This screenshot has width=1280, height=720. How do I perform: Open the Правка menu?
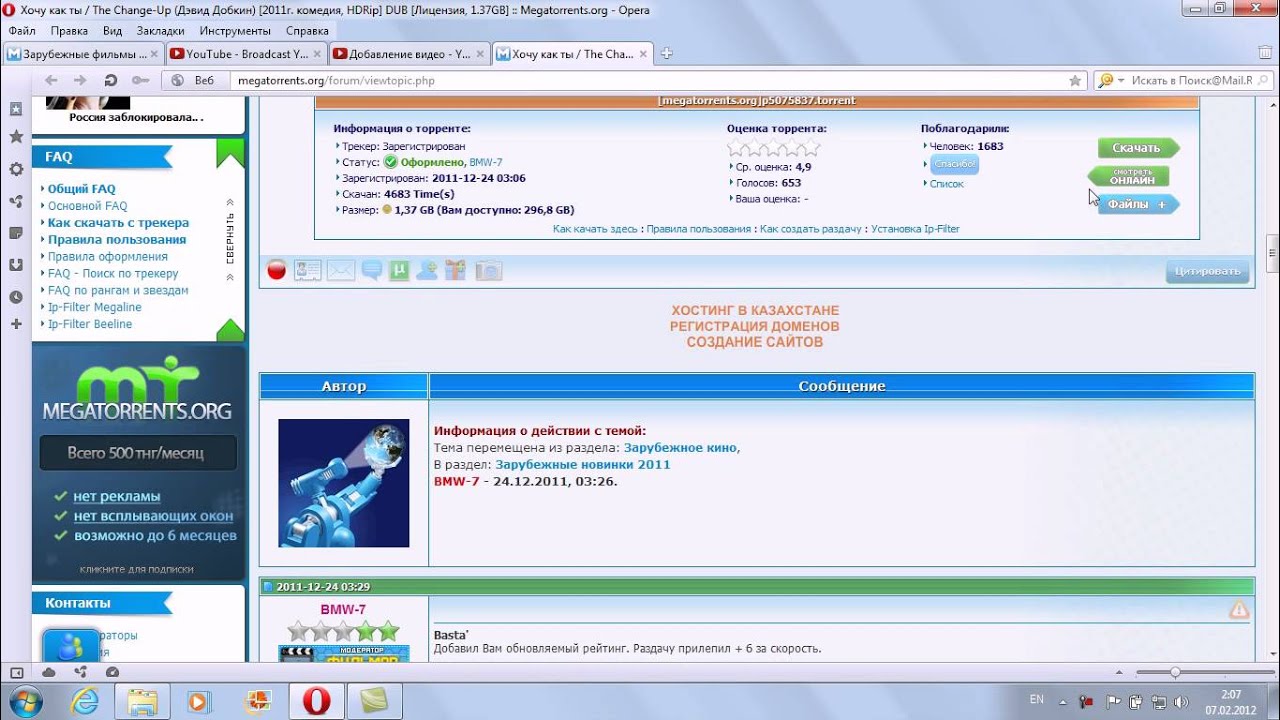click(69, 31)
